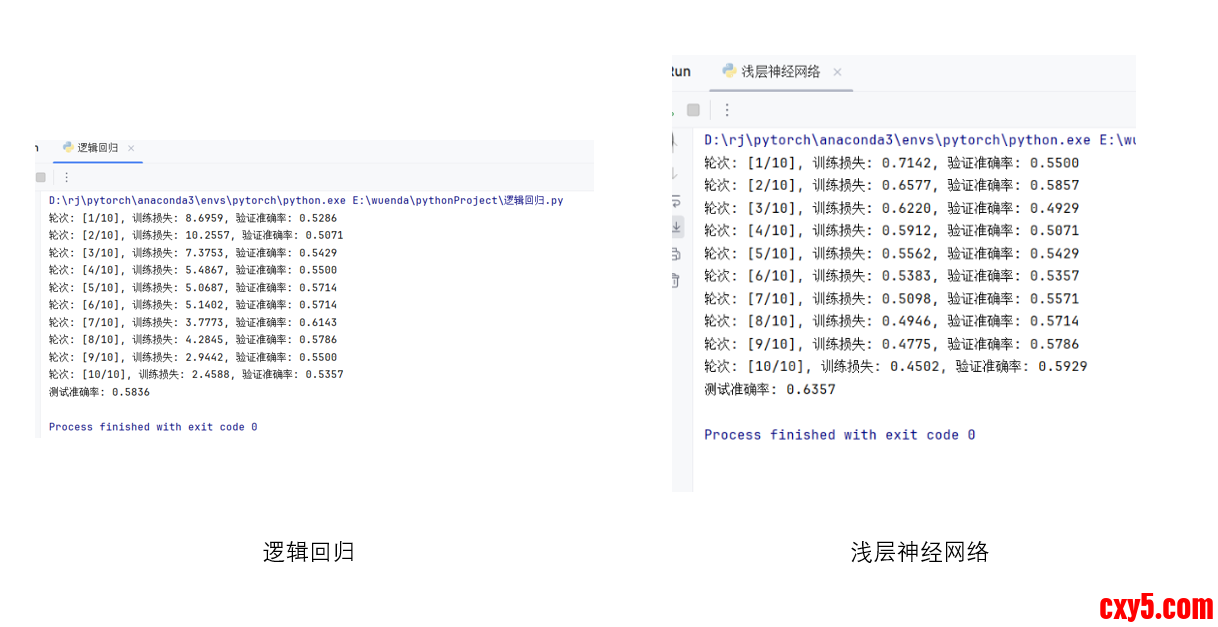
Task: Click the cxy5.com watermark link
Action: click(1155, 607)
